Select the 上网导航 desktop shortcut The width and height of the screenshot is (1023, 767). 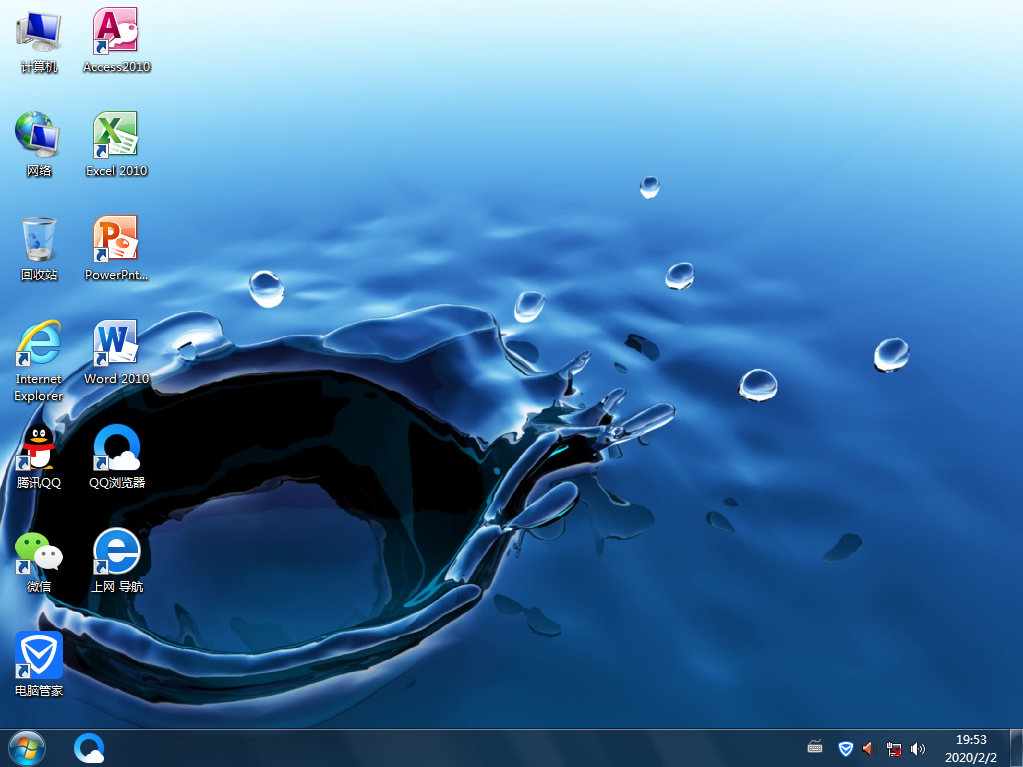pyautogui.click(x=116, y=551)
